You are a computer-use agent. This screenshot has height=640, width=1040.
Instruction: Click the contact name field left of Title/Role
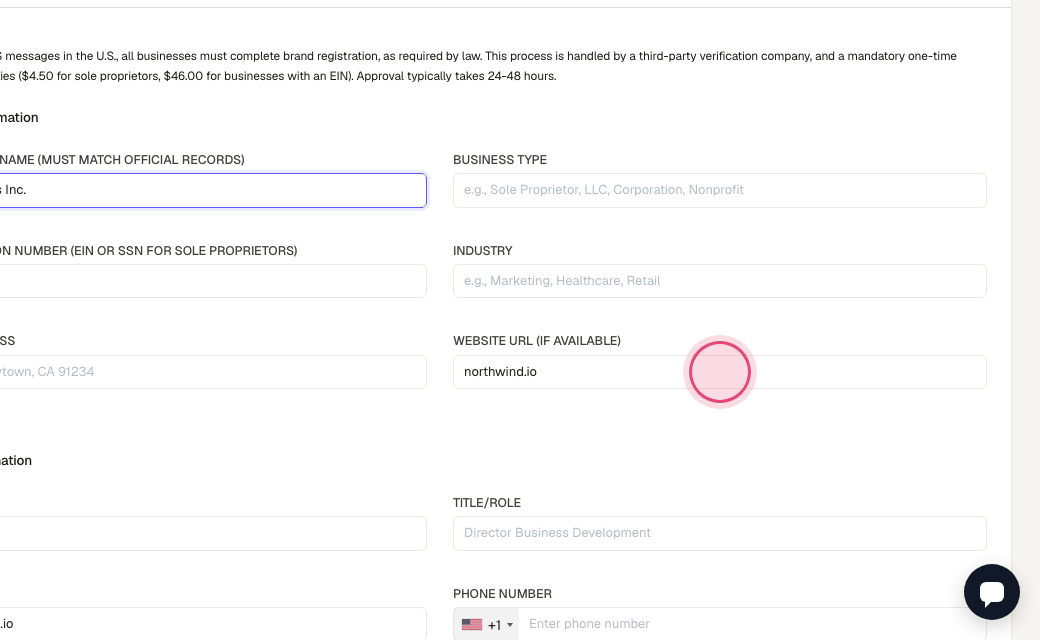point(213,533)
